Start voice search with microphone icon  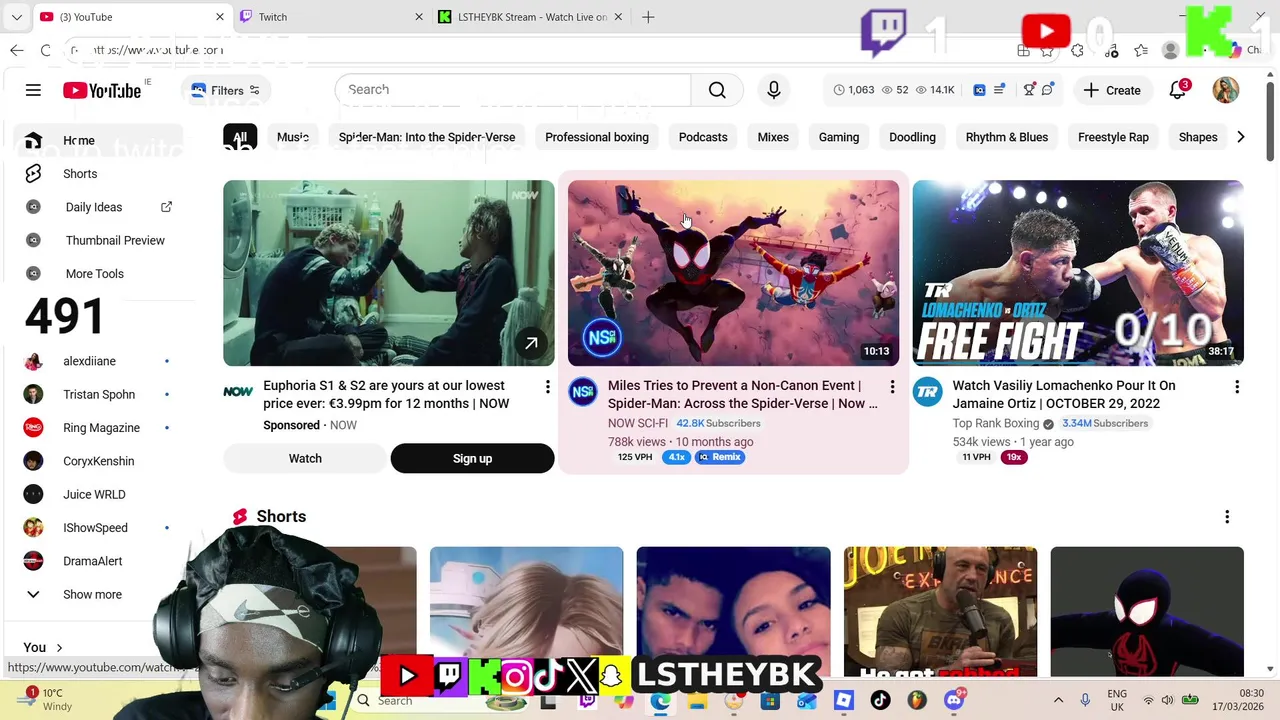click(773, 90)
